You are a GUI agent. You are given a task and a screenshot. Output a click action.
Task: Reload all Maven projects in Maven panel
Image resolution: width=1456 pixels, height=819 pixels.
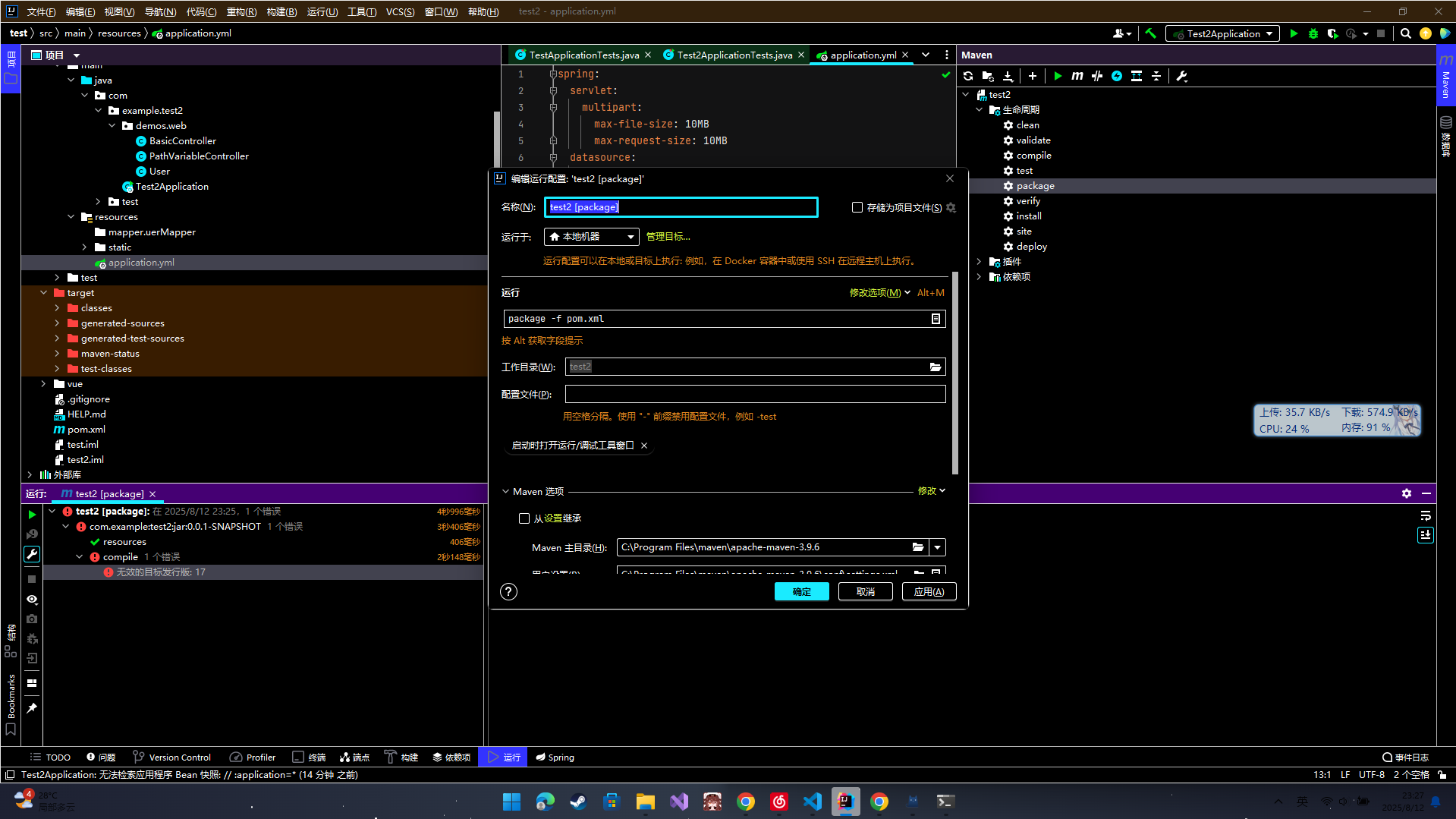click(x=968, y=76)
